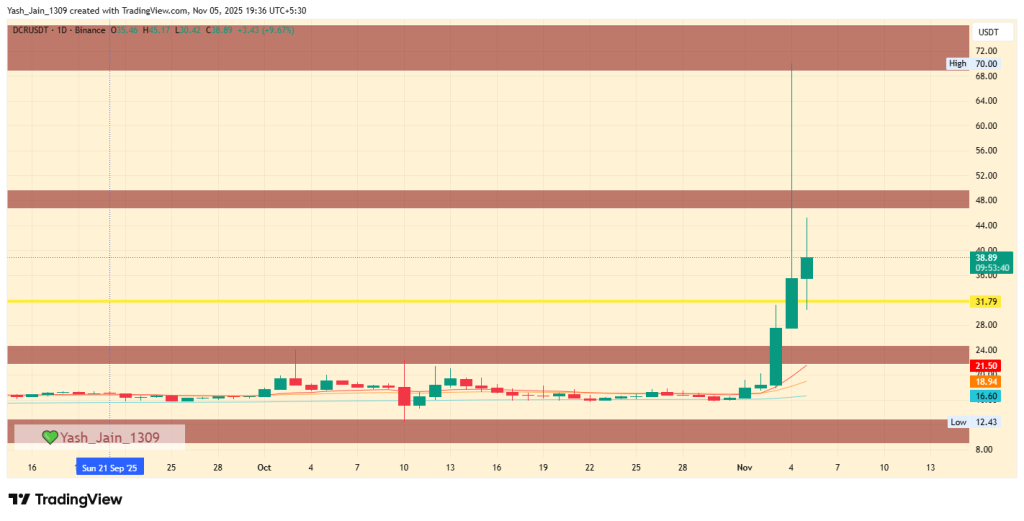Click the High 70.00 marker label
Viewport: 1024px width, 521px height.
[x=974, y=63]
